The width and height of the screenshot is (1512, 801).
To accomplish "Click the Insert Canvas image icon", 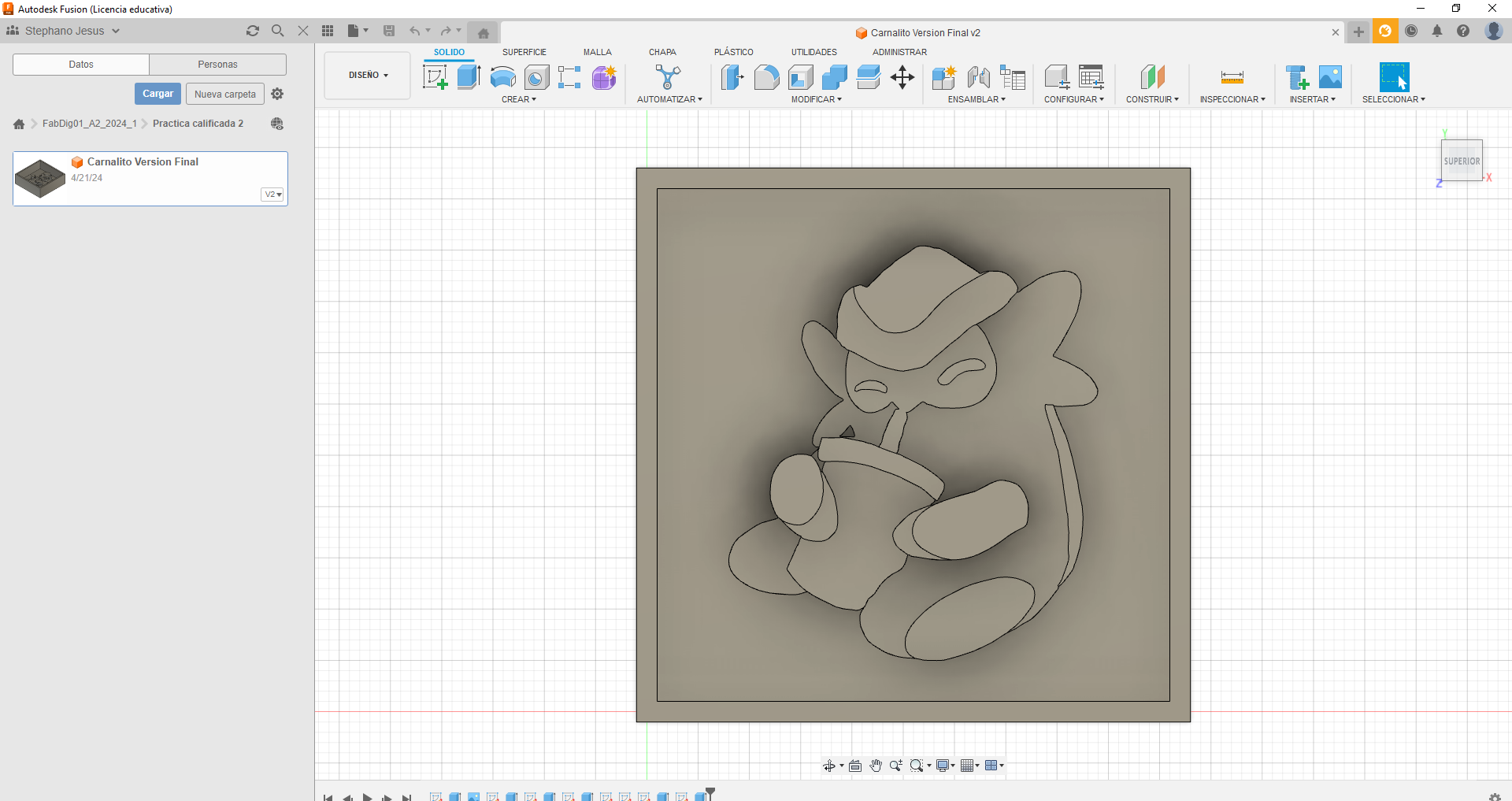I will (1330, 77).
